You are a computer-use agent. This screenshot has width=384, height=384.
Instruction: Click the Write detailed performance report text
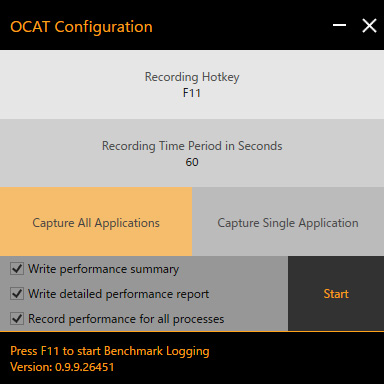click(x=118, y=294)
